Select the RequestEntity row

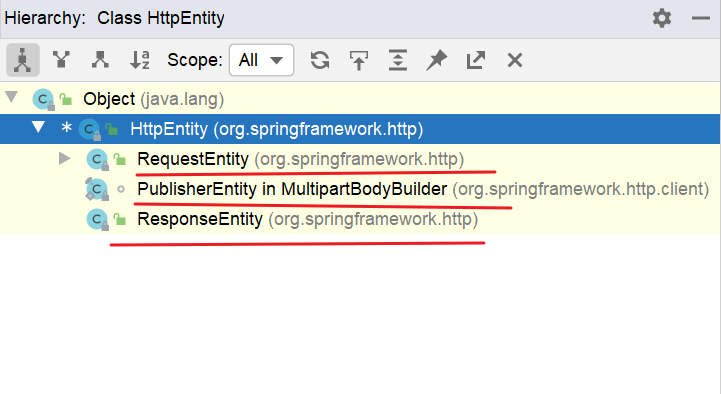click(x=360, y=159)
